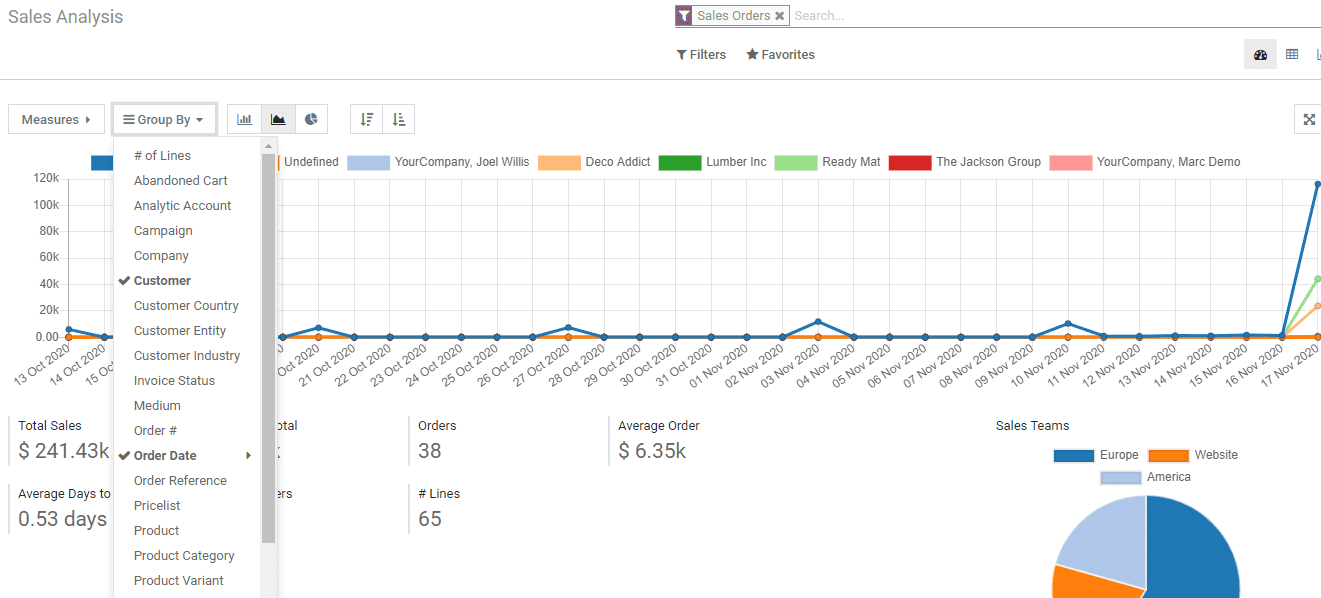This screenshot has height=598, width=1321.
Task: Open the Measures dropdown
Action: pyautogui.click(x=56, y=119)
